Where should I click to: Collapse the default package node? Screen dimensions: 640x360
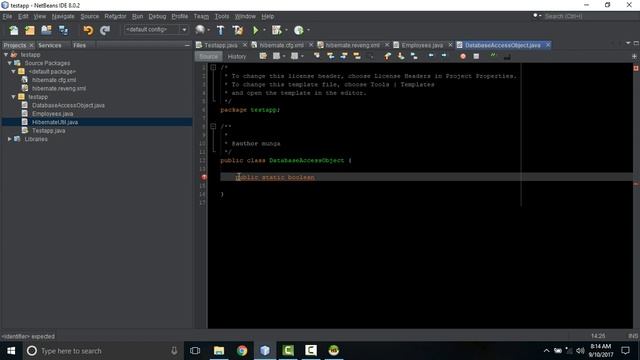tap(13, 71)
